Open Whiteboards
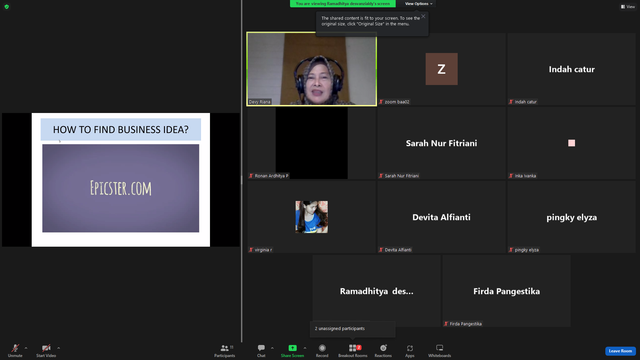 (440, 350)
